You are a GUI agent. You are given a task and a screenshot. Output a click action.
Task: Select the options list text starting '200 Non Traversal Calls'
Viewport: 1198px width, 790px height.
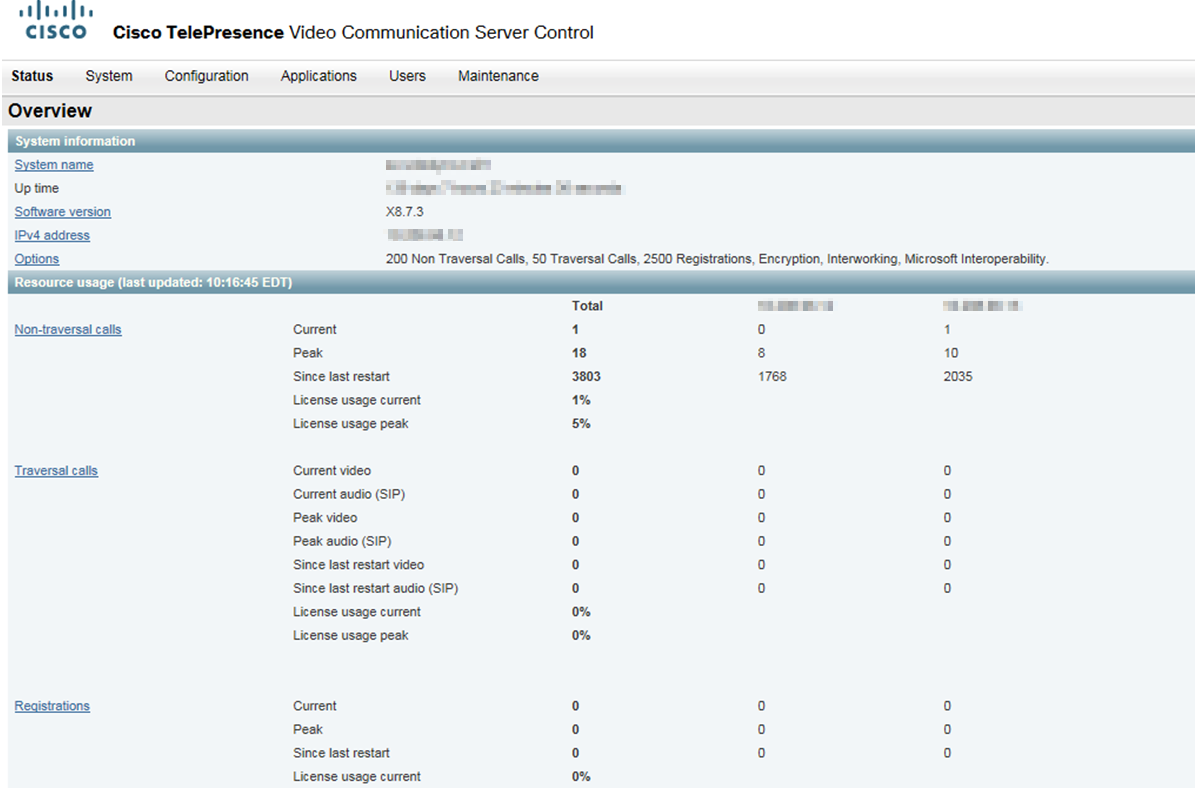[x=717, y=259]
